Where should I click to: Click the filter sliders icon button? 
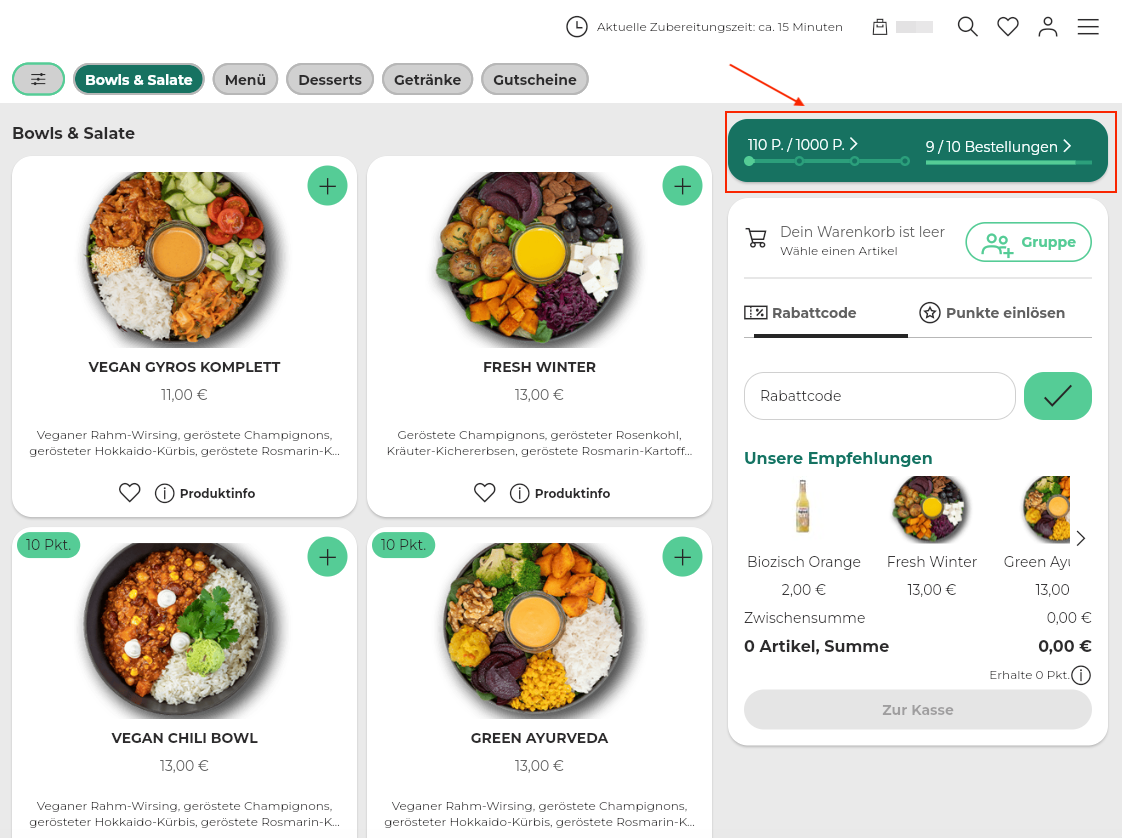[38, 79]
